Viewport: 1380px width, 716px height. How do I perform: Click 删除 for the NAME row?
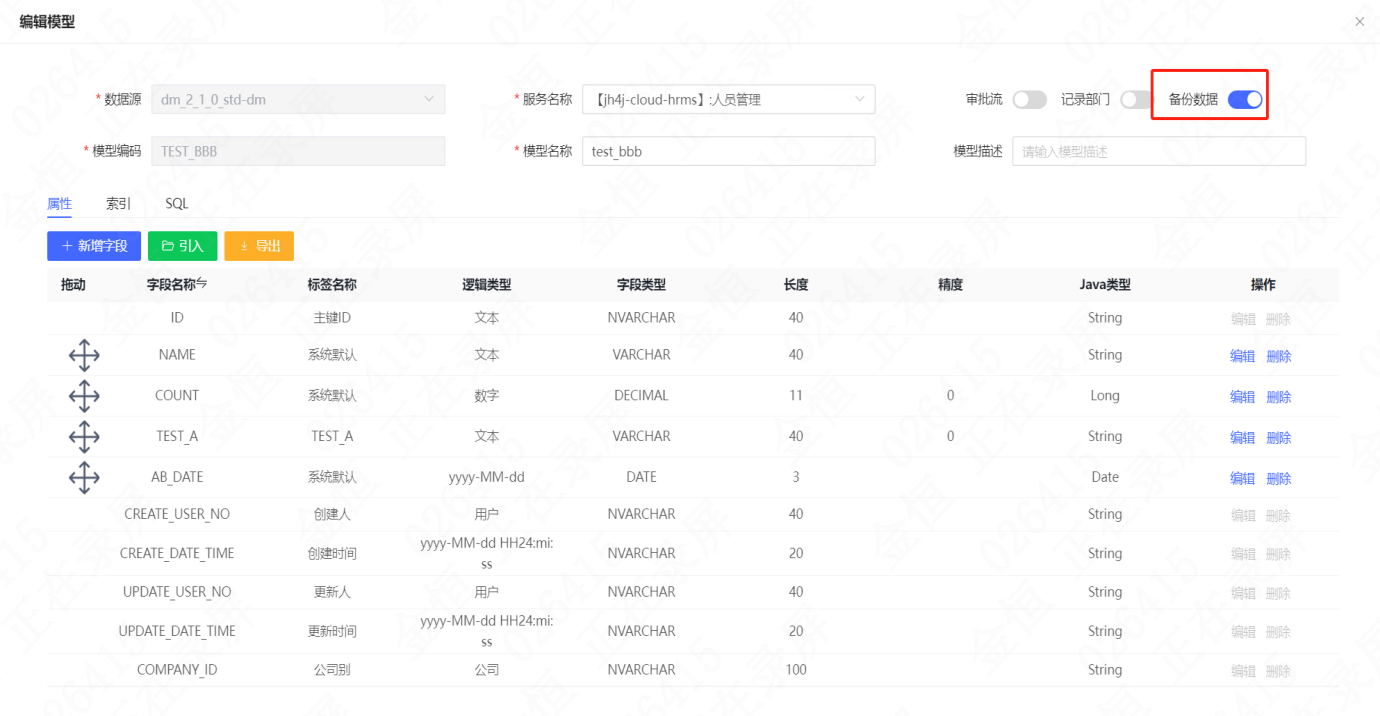[x=1279, y=356]
